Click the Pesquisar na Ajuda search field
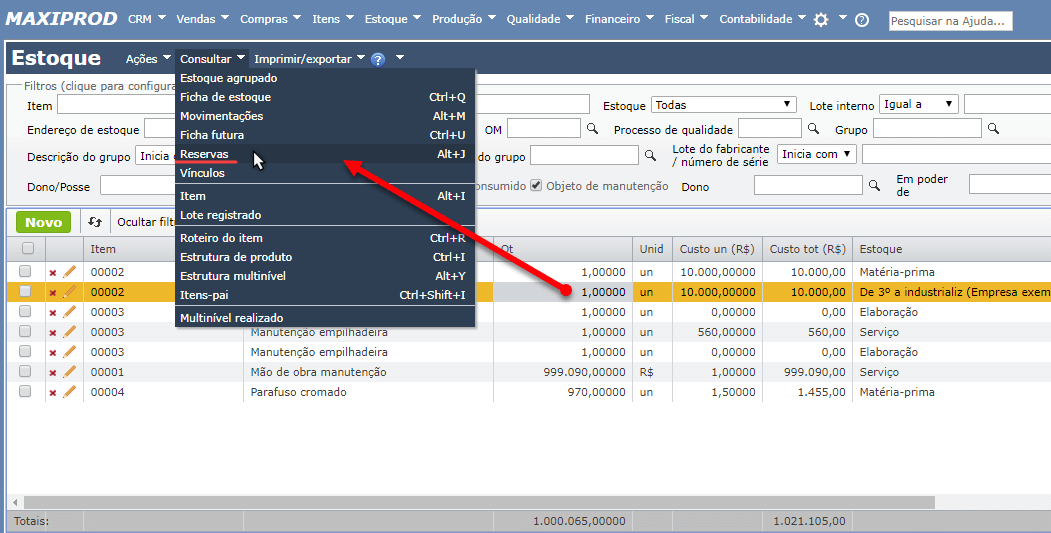 tap(949, 21)
